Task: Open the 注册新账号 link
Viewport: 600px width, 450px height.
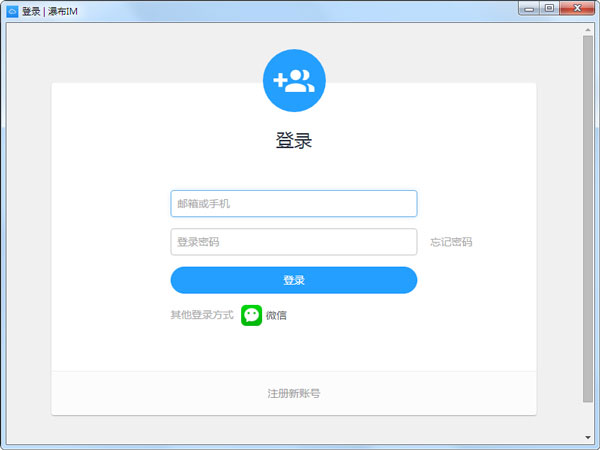Action: [x=294, y=394]
